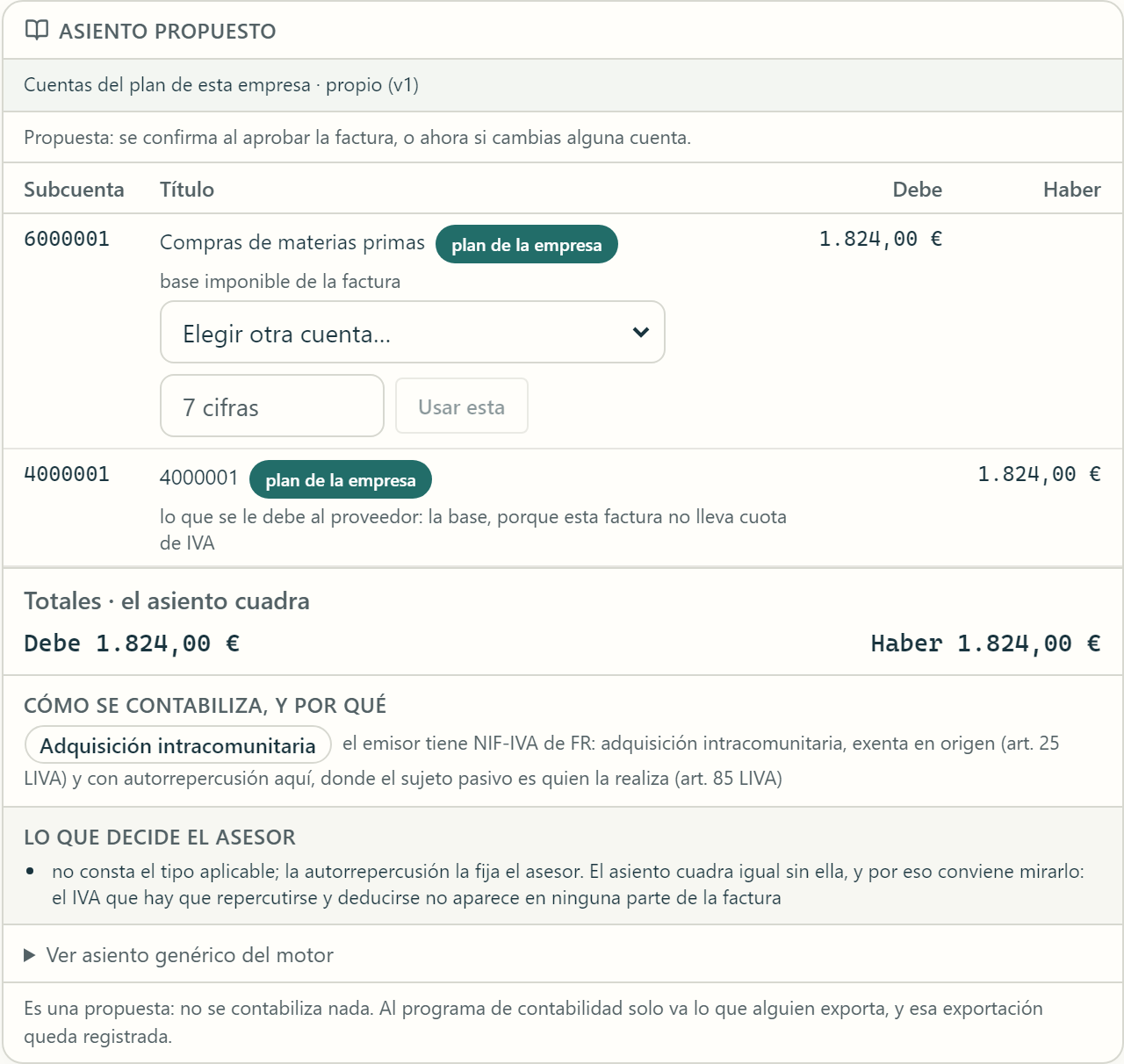Click the 'base imponible de la factura' note
Screen dimensions: 1124x1064
tap(280, 281)
